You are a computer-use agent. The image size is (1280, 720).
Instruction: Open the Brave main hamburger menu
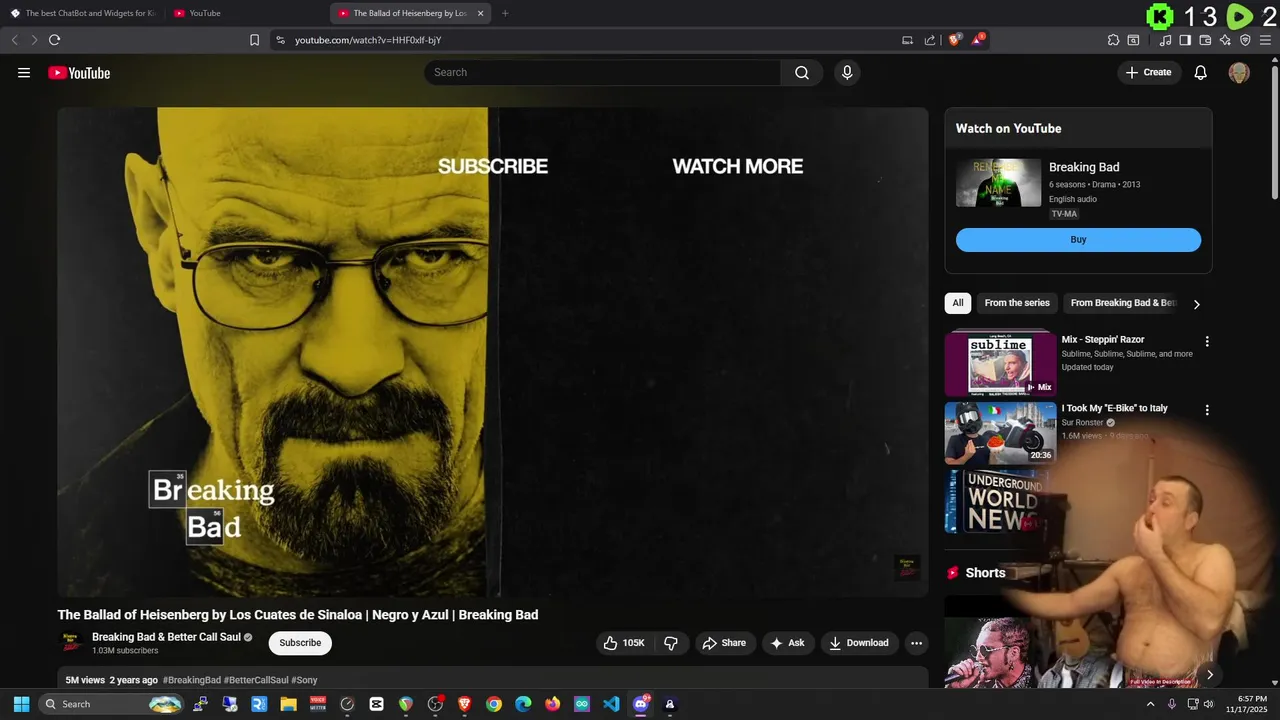(1265, 40)
